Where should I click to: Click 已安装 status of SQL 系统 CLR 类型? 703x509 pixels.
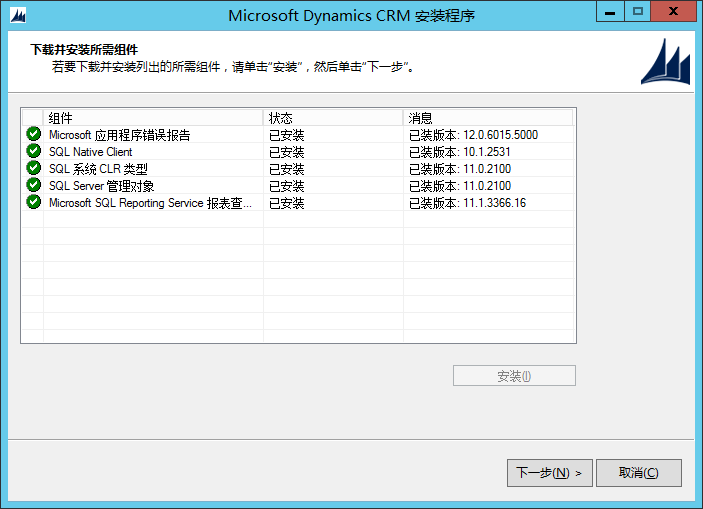coord(286,169)
